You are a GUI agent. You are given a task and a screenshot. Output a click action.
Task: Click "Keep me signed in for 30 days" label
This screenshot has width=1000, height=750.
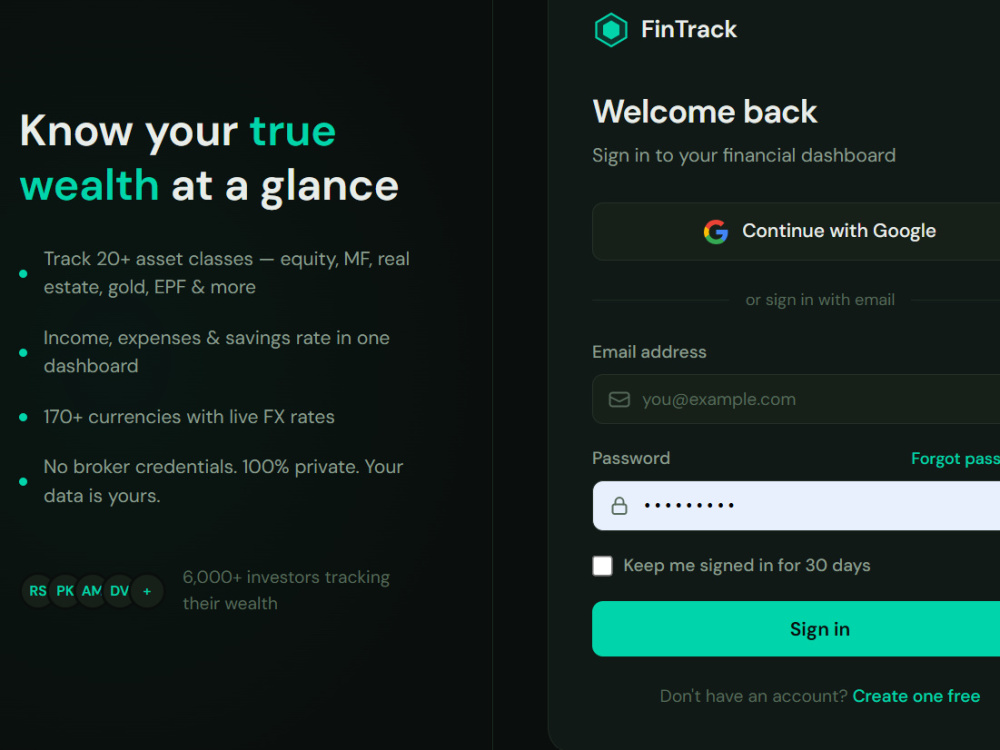click(x=747, y=566)
